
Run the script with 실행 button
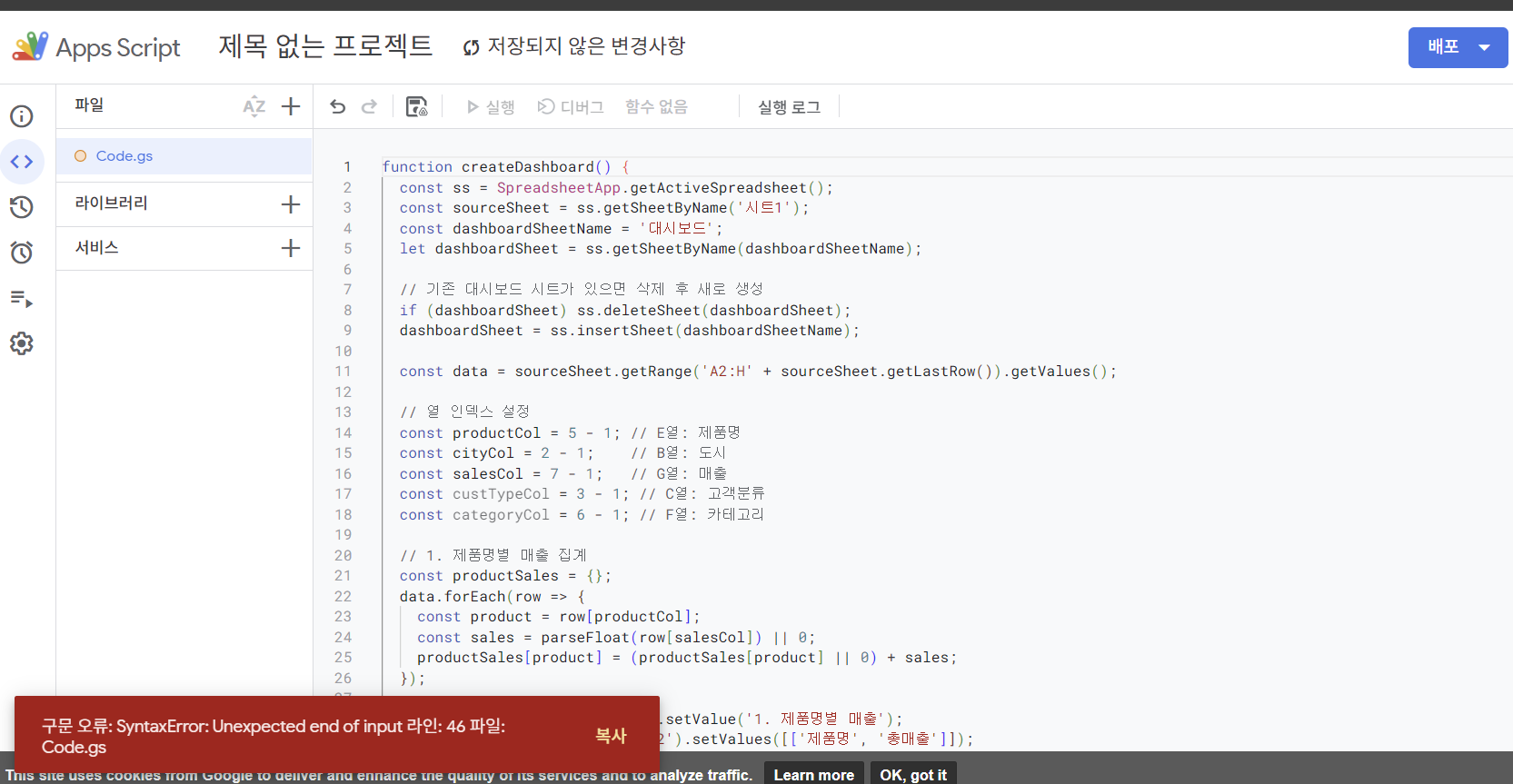[x=491, y=107]
